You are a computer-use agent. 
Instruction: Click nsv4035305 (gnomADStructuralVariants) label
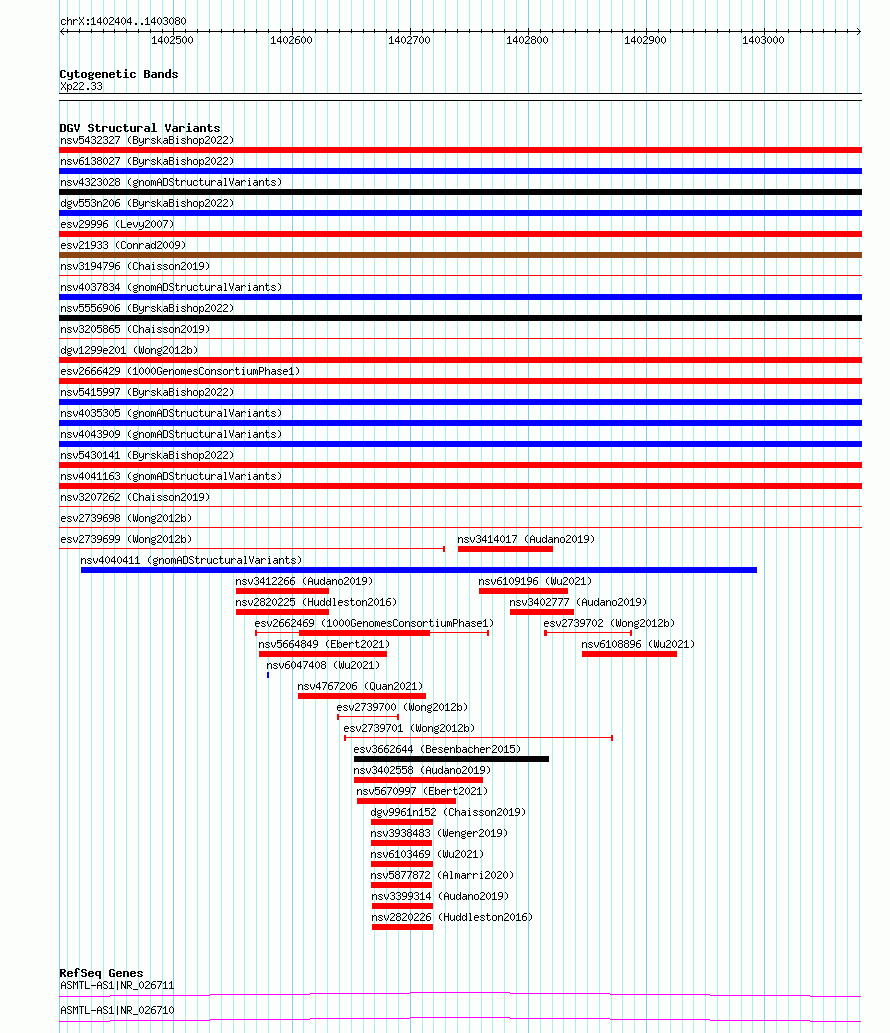click(x=171, y=414)
